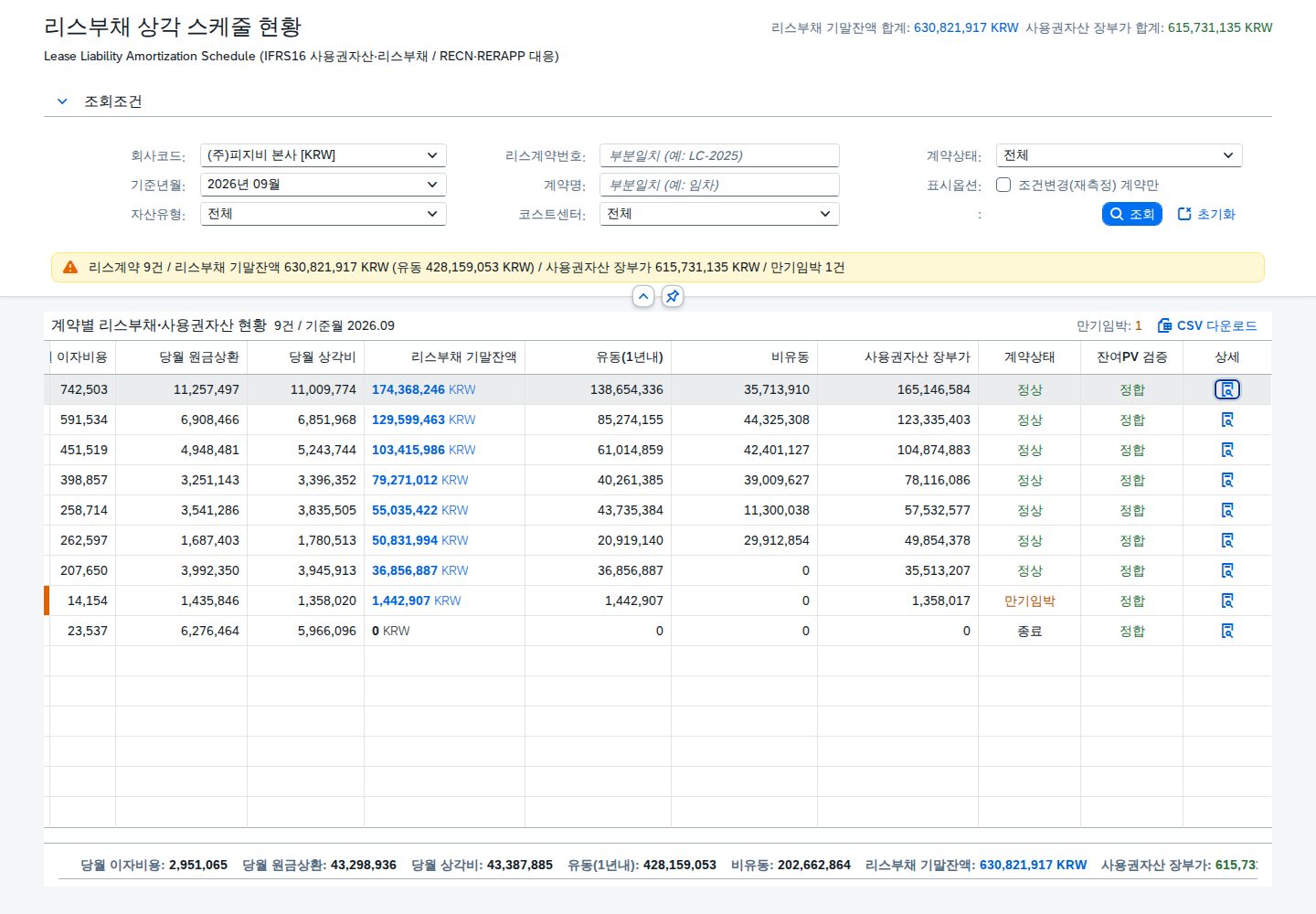Open detail for 79,271,012 KRW row
Image resolution: width=1316 pixels, height=914 pixels.
[x=1227, y=480]
